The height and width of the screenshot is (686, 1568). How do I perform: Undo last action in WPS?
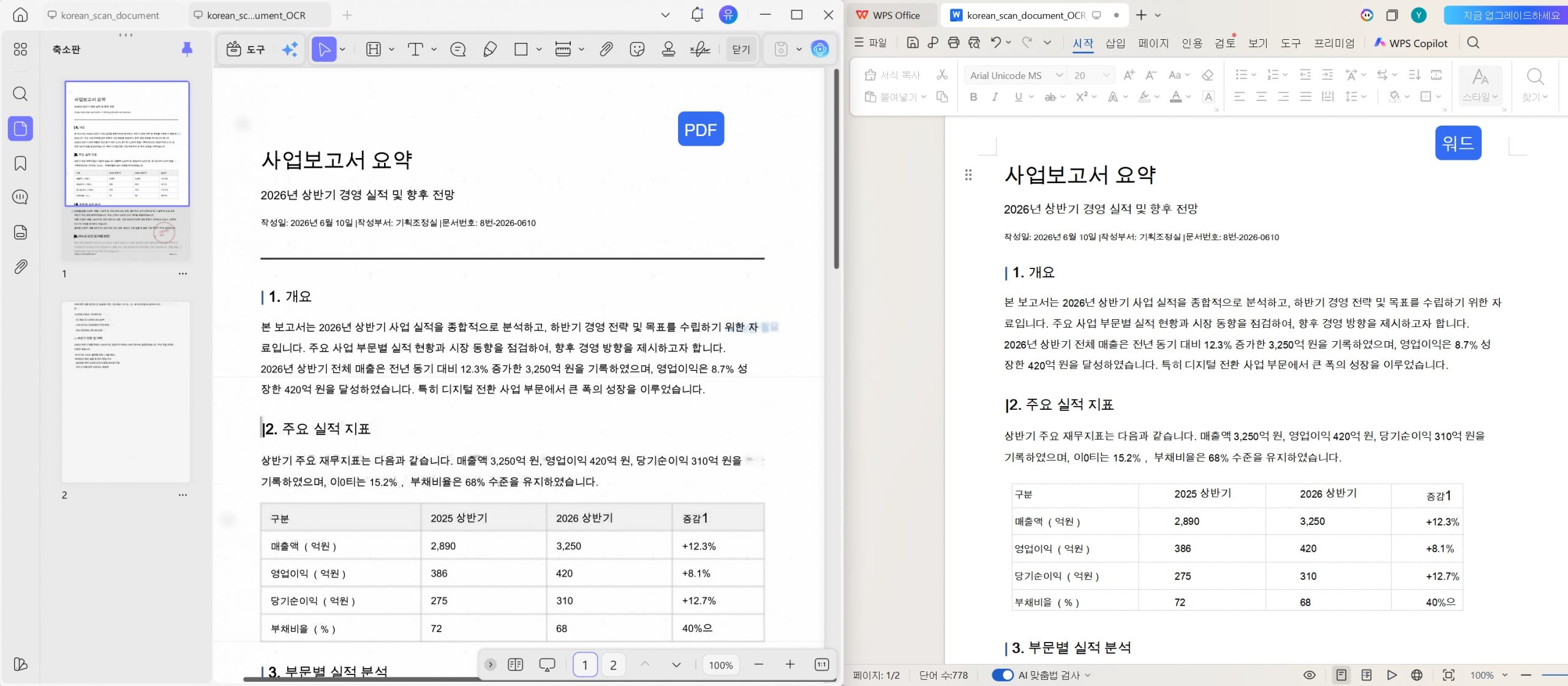tap(996, 42)
